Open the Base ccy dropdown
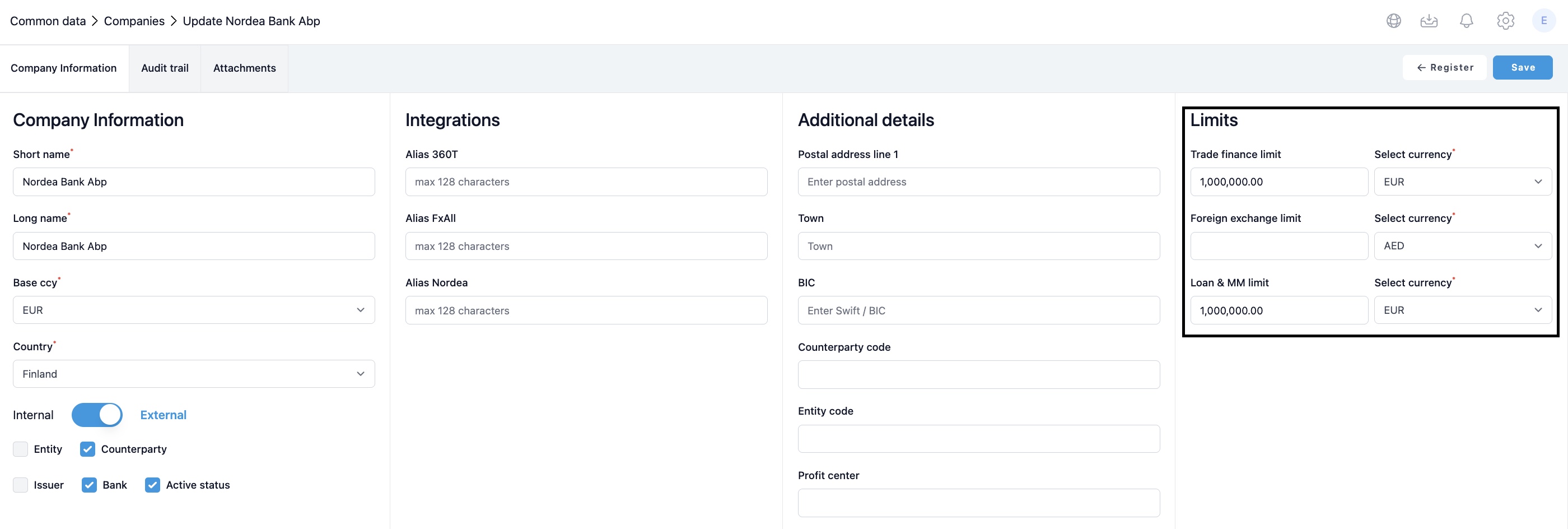Image resolution: width=1568 pixels, height=529 pixels. (194, 310)
